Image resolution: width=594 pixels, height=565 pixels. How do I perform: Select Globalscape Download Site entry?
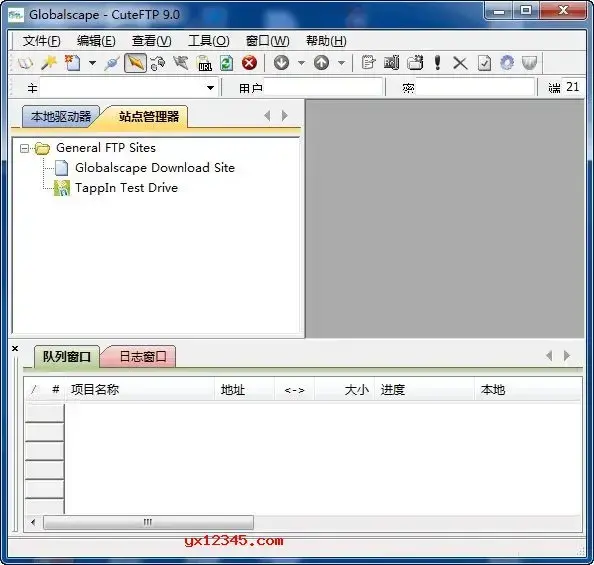(x=155, y=168)
